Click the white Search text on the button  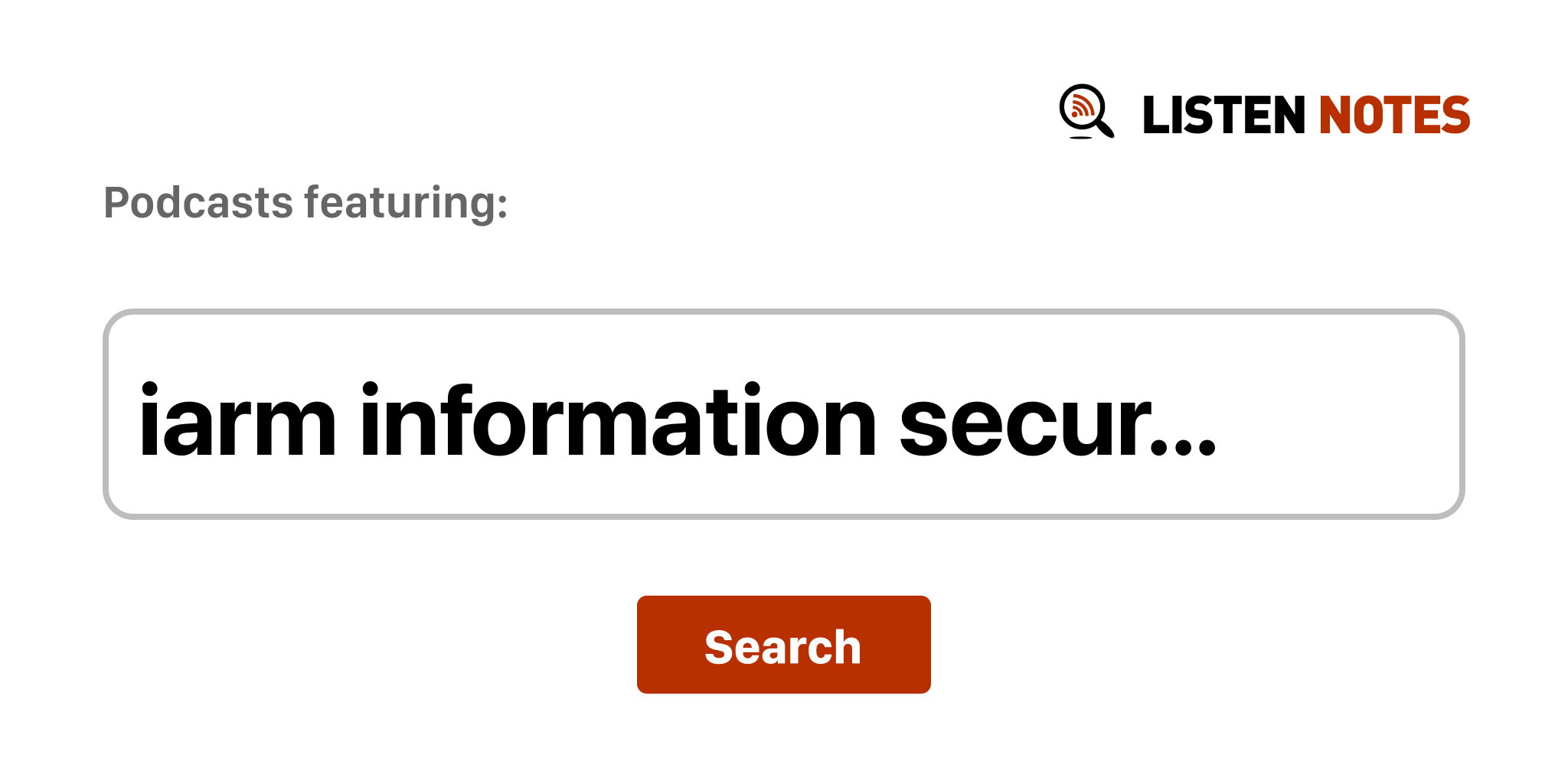click(x=782, y=647)
